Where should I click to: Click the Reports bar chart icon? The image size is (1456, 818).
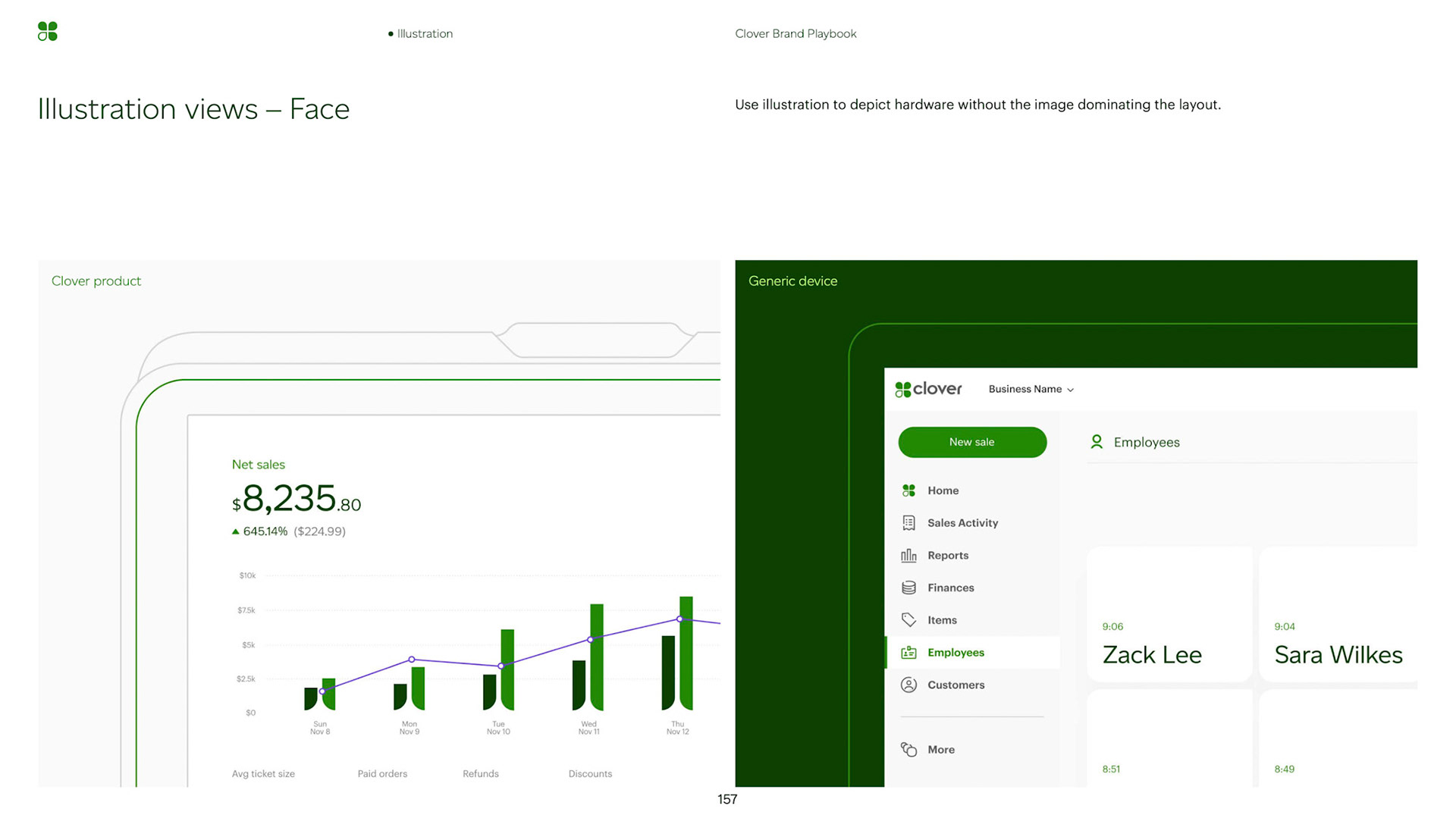(908, 556)
